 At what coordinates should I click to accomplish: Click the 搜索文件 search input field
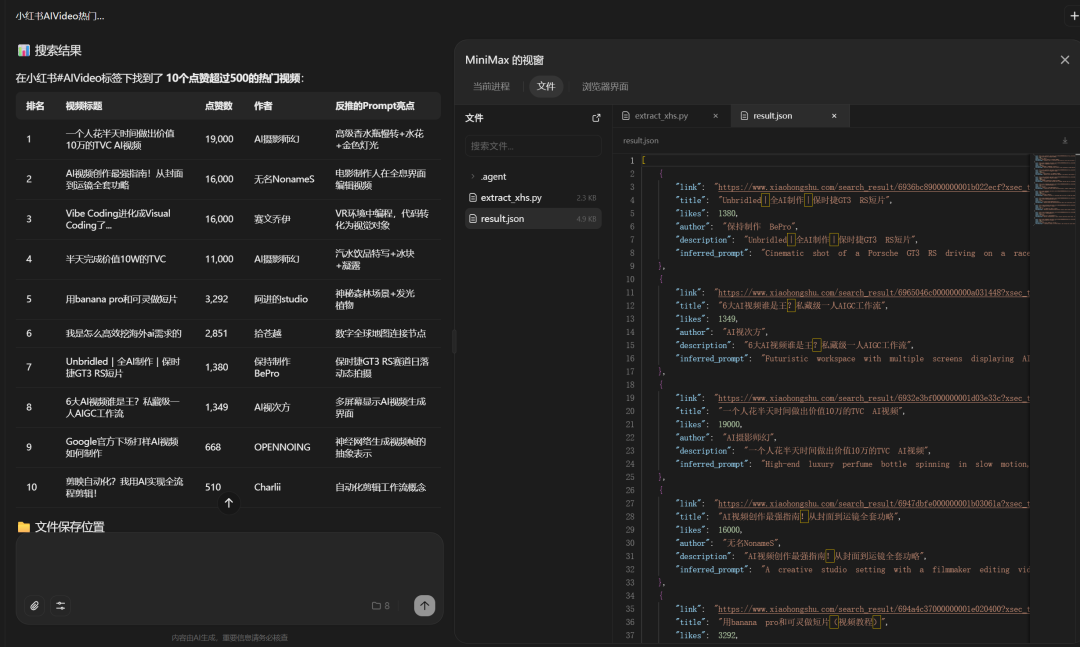533,146
